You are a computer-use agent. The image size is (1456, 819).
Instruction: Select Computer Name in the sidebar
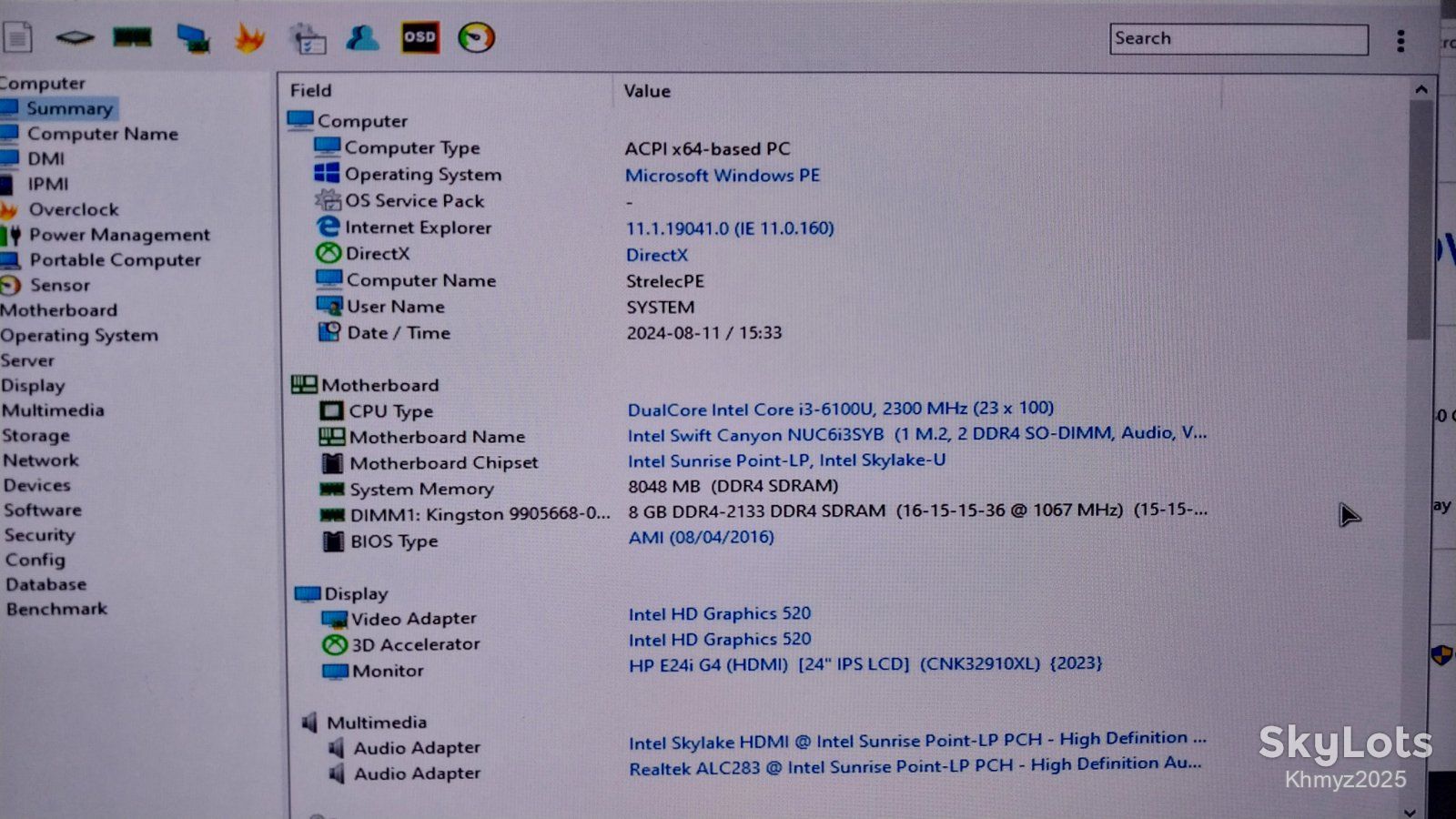pos(103,134)
